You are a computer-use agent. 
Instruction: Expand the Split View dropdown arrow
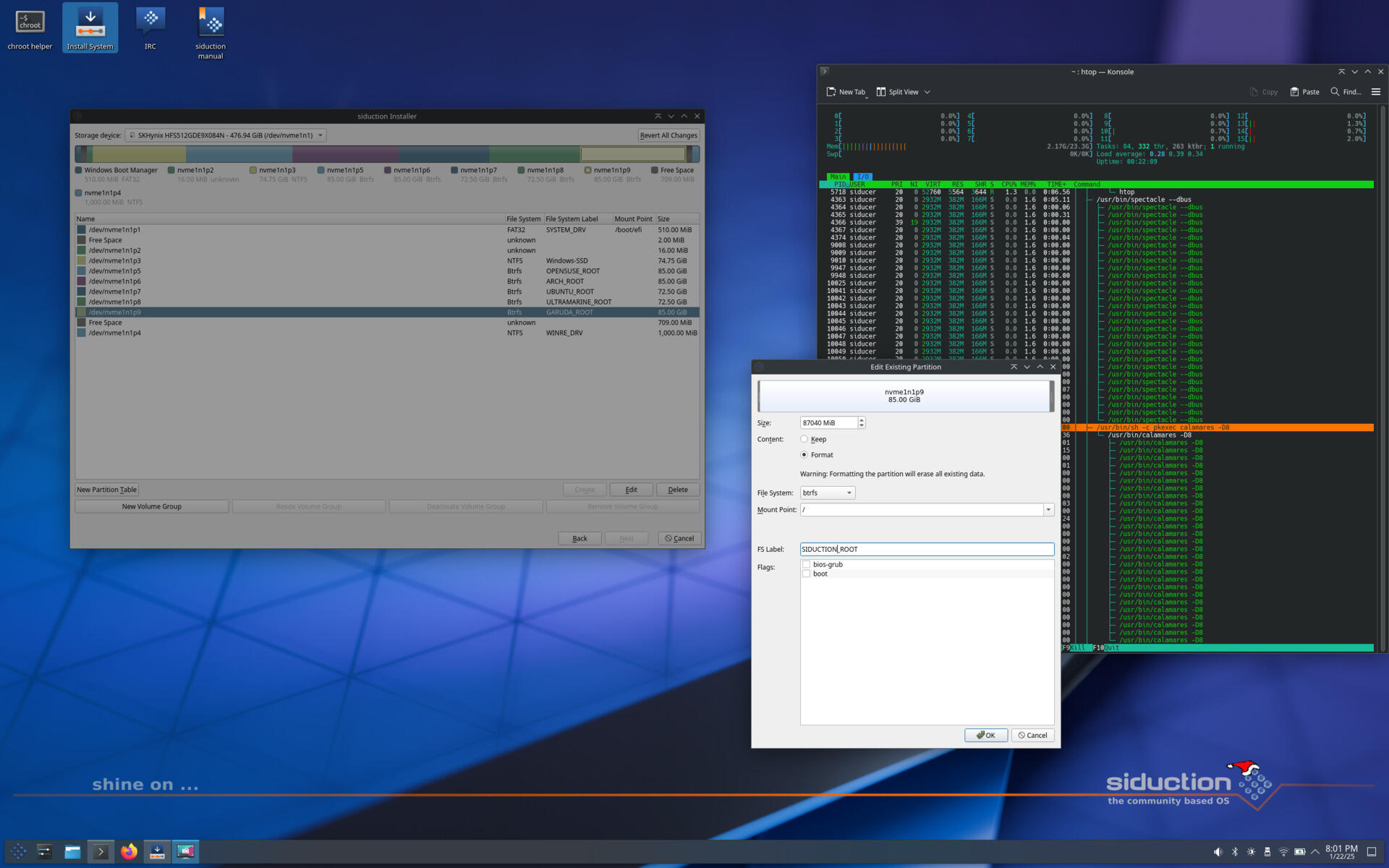coord(927,92)
